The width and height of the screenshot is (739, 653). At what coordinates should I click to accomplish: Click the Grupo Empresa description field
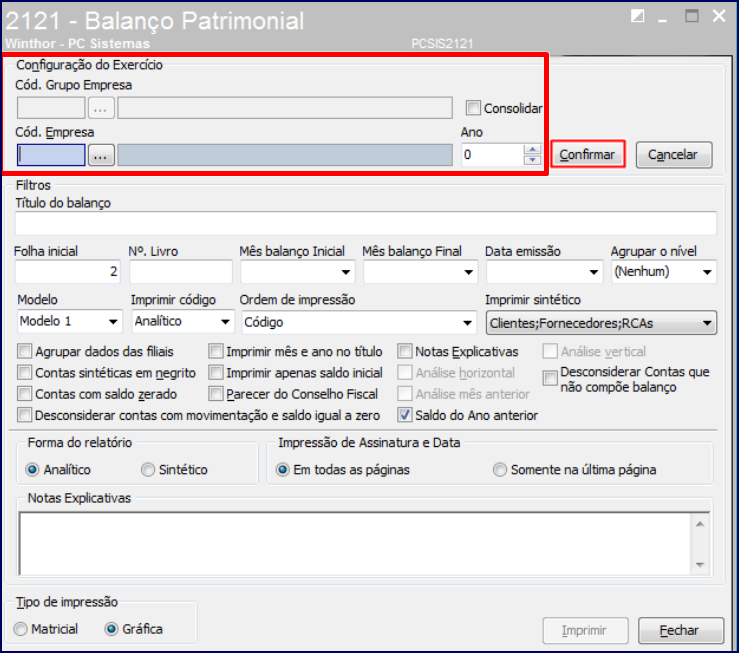[285, 108]
